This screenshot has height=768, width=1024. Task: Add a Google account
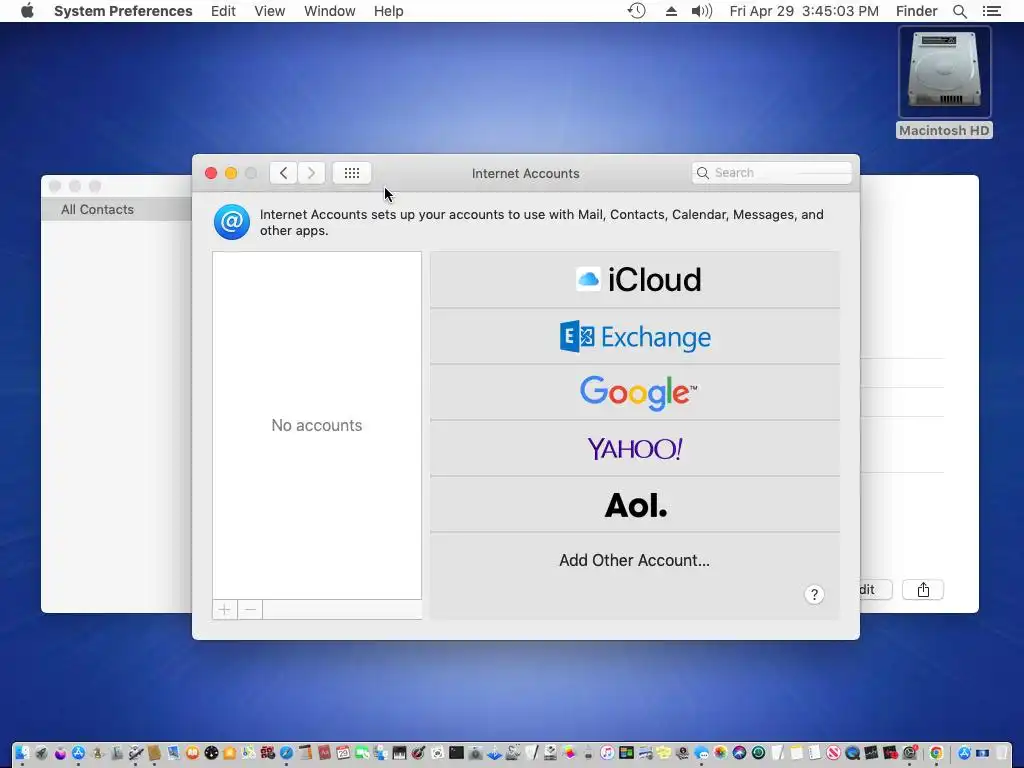[635, 392]
